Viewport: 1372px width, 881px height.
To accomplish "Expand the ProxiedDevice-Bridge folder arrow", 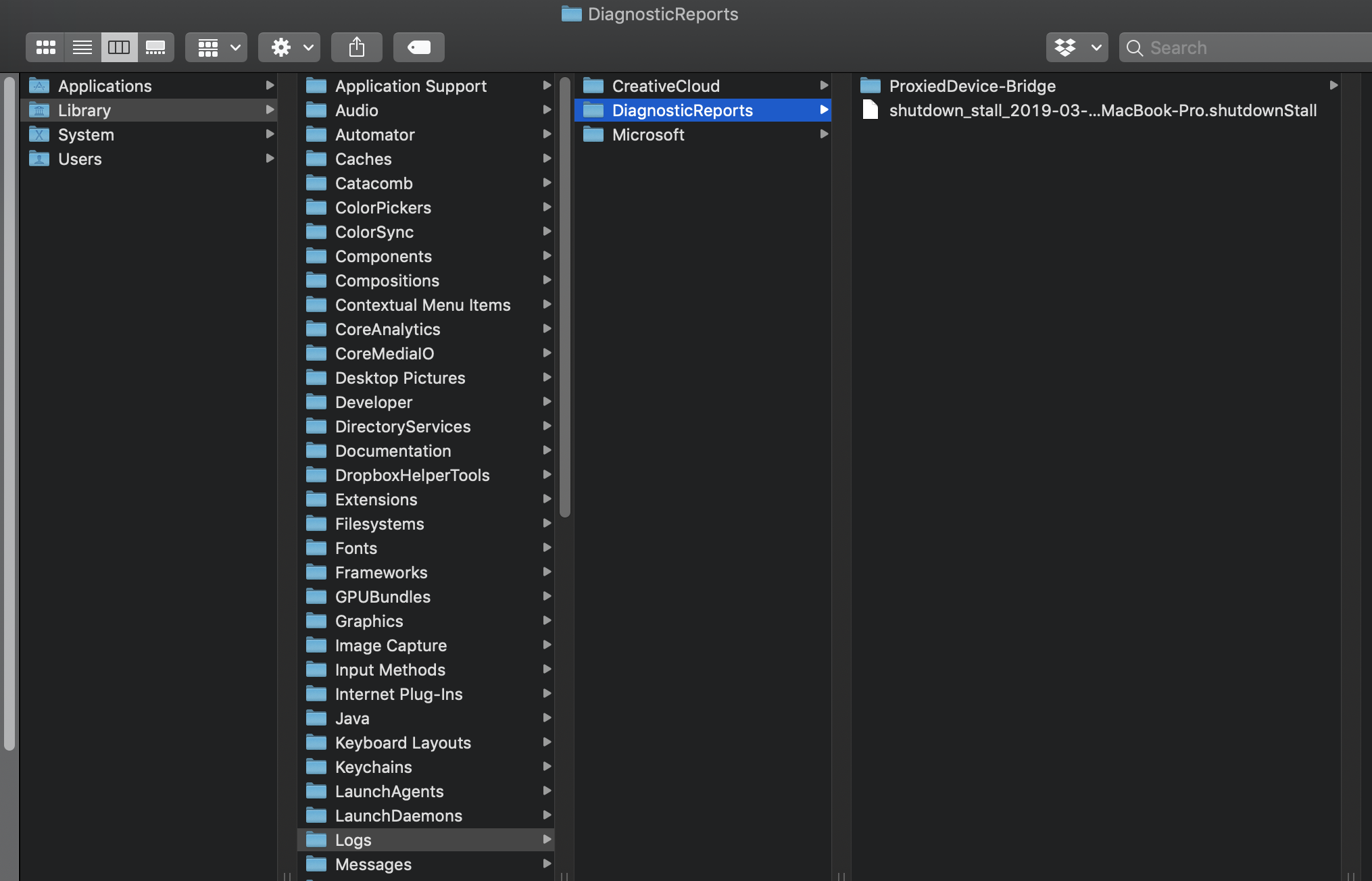I will point(1333,86).
